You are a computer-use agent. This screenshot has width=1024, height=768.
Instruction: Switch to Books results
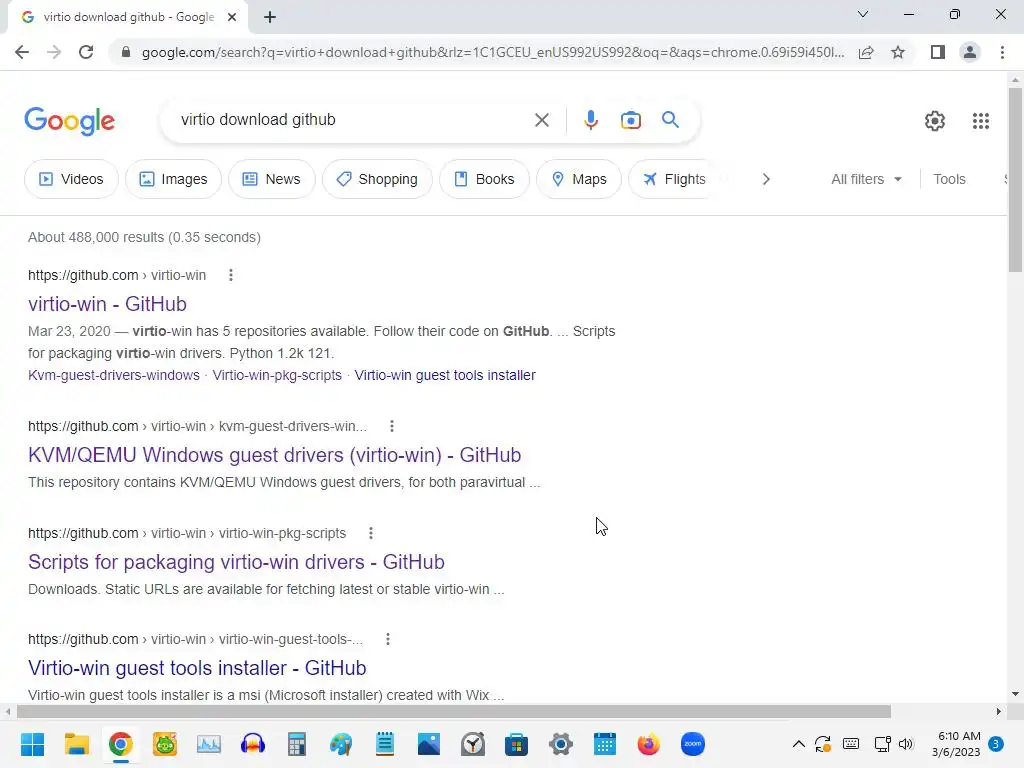click(484, 179)
